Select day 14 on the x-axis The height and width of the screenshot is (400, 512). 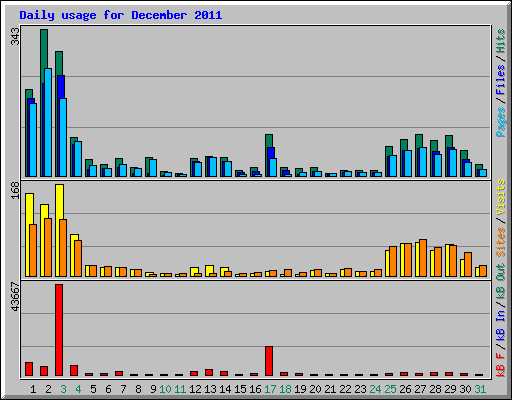(x=225, y=389)
